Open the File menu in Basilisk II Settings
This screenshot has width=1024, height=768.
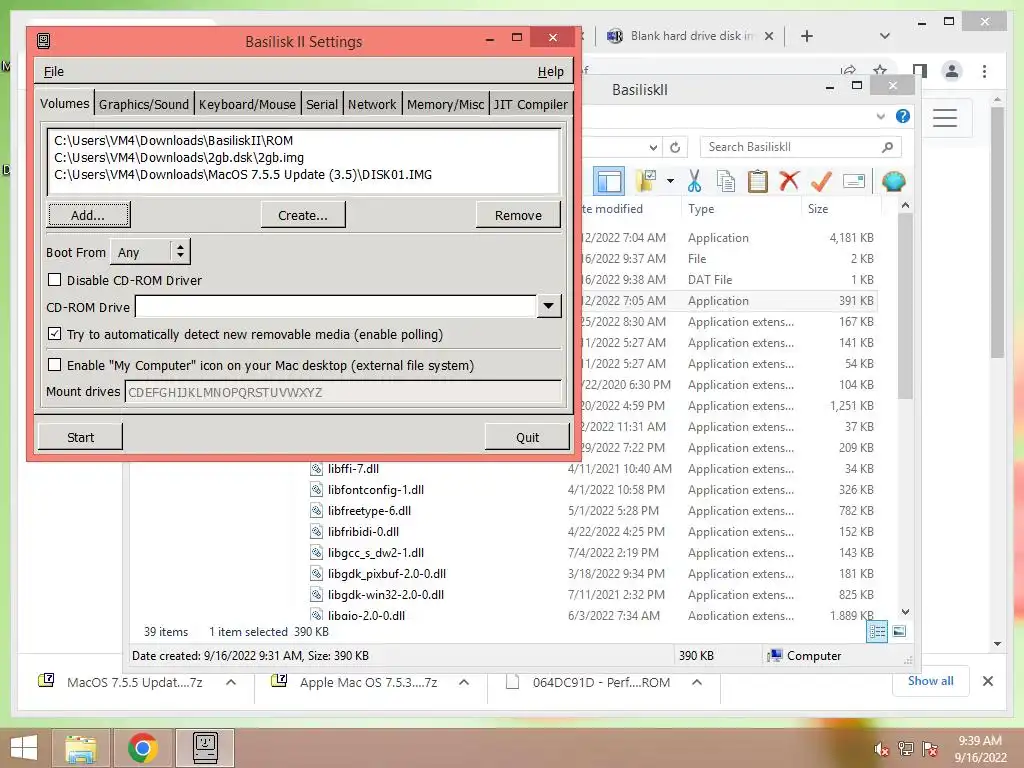54,71
